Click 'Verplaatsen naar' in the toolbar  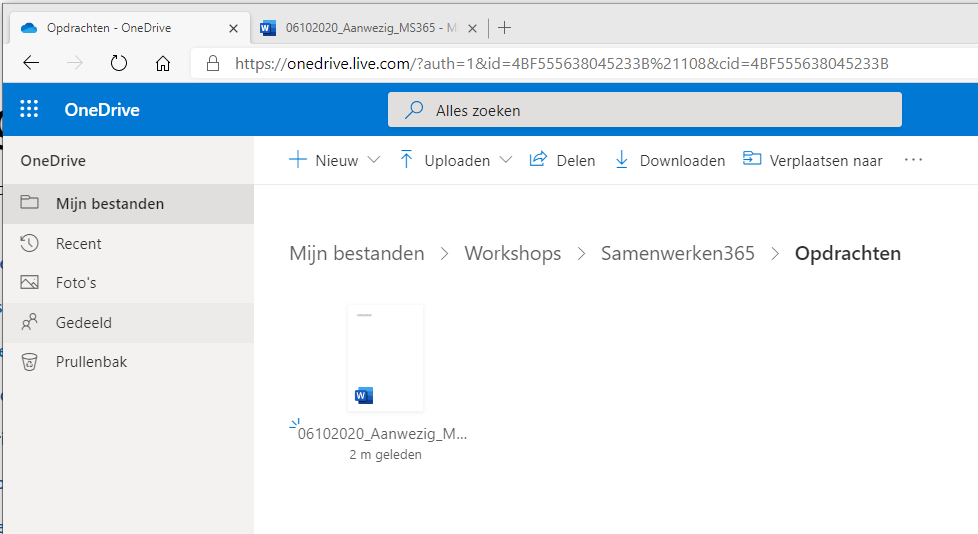(x=812, y=160)
